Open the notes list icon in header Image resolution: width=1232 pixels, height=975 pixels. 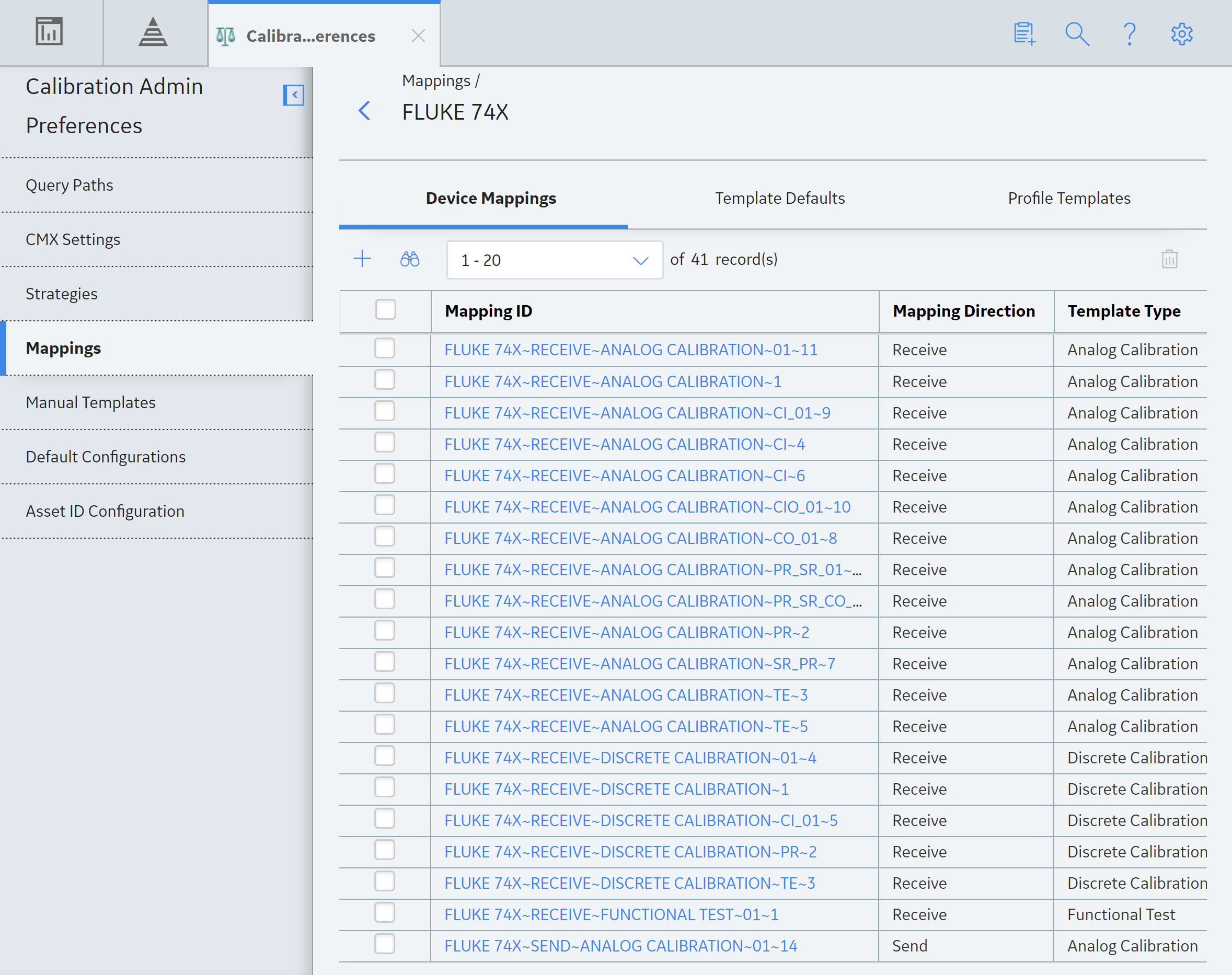[x=1025, y=34]
